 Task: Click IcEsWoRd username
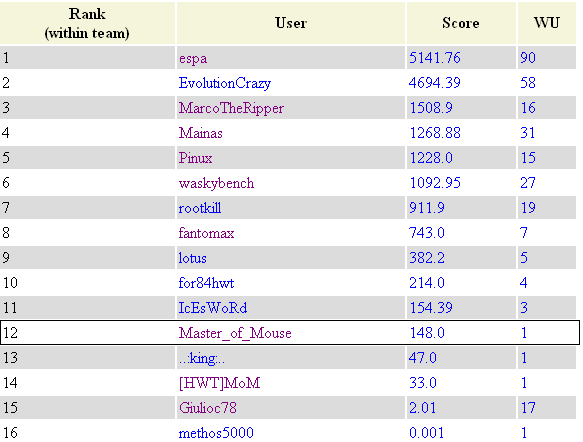click(x=213, y=308)
